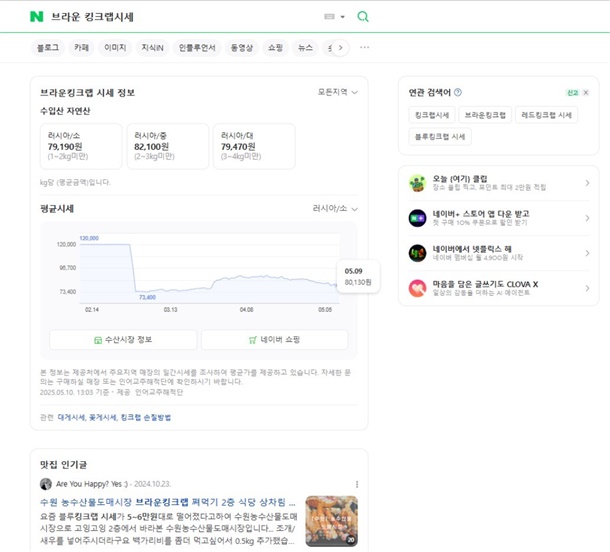
Task: Click the 120,000 peak label on chart
Action: tap(89, 238)
